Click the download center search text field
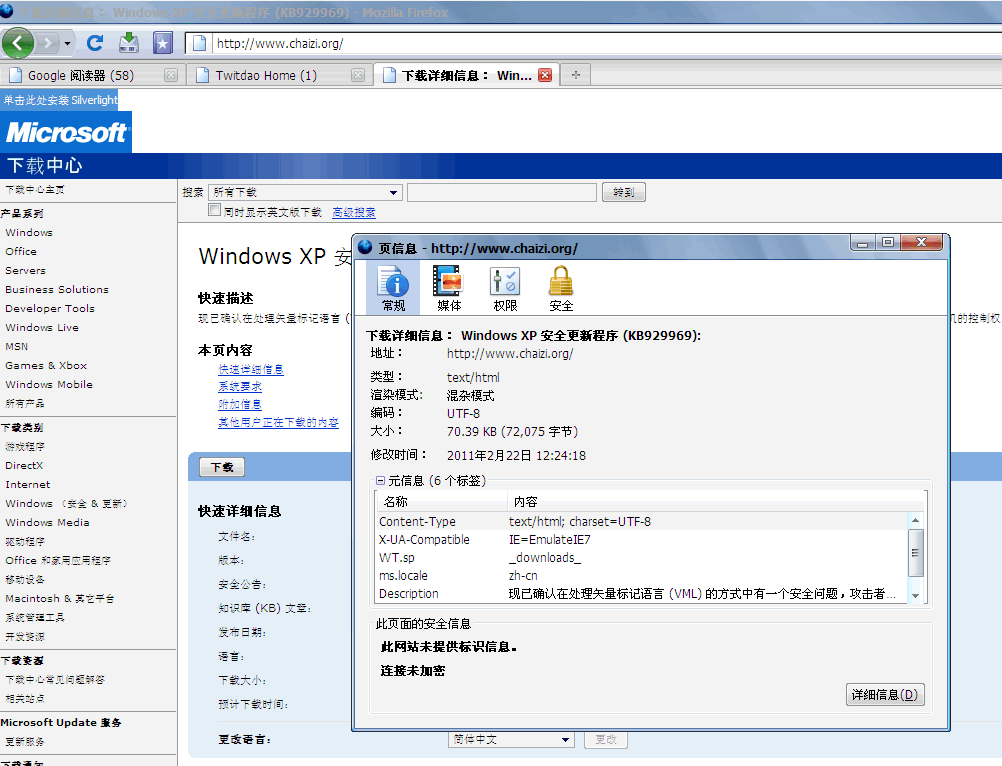Image resolution: width=1002 pixels, height=766 pixels. point(502,192)
